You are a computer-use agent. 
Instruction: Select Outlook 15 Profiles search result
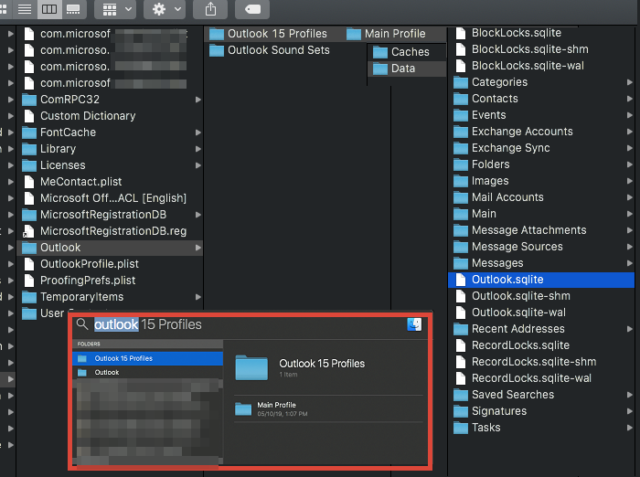pyautogui.click(x=148, y=358)
